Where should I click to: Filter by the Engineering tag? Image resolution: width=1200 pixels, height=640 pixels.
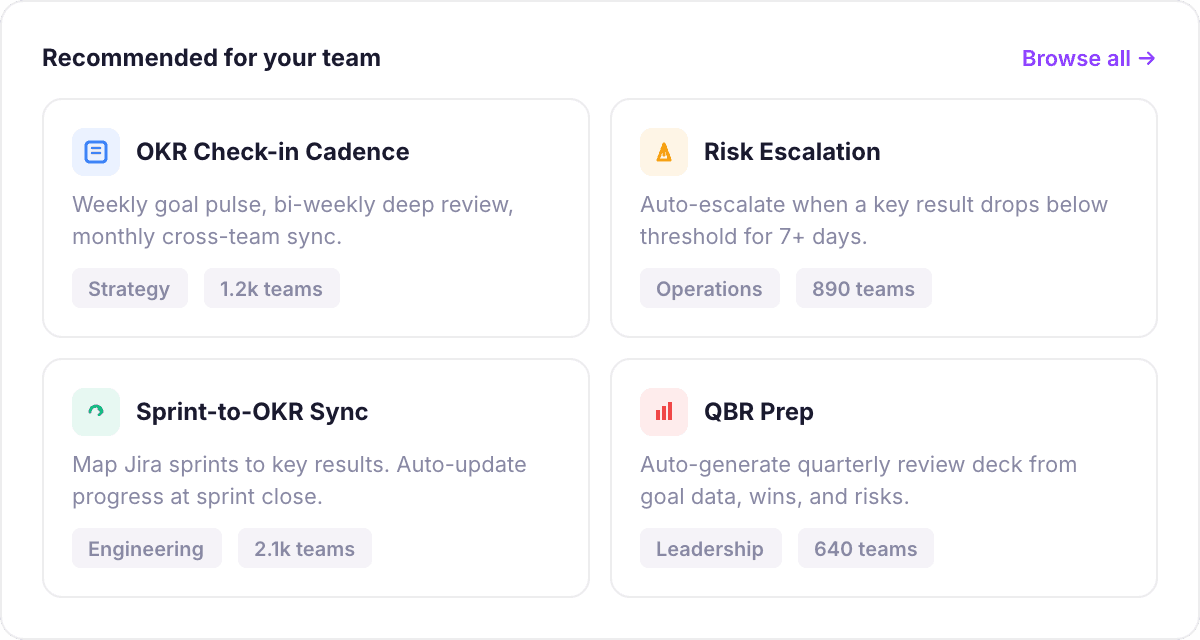click(146, 549)
